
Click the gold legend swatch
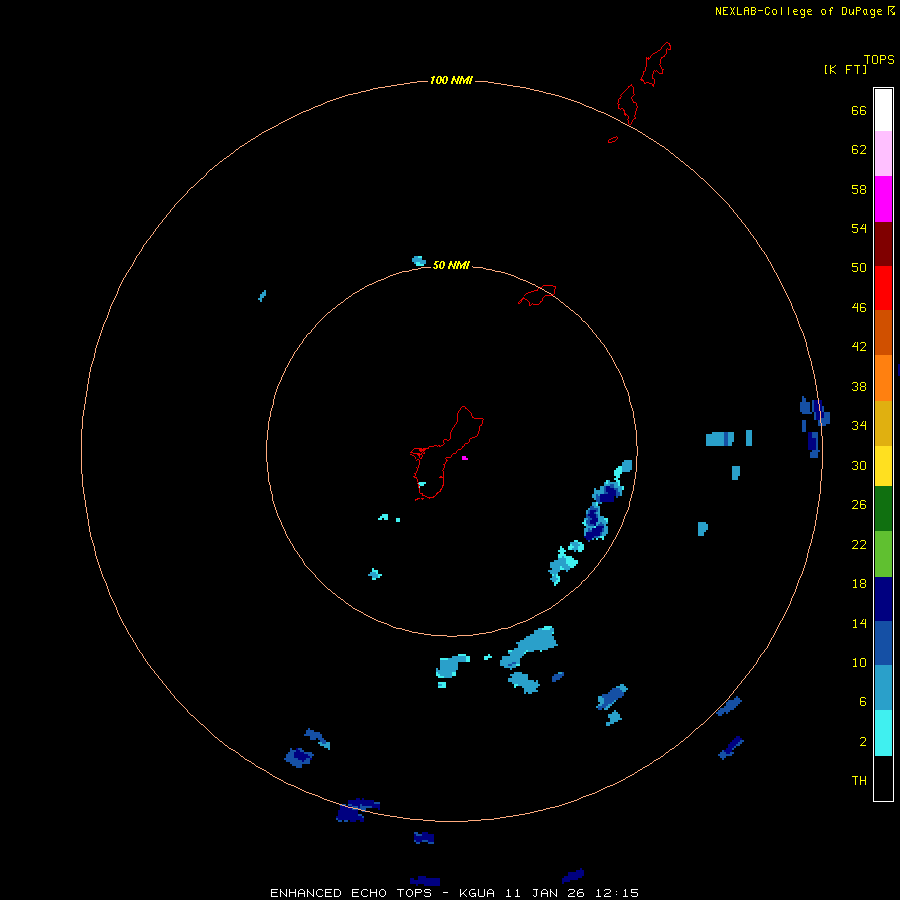pyautogui.click(x=883, y=423)
